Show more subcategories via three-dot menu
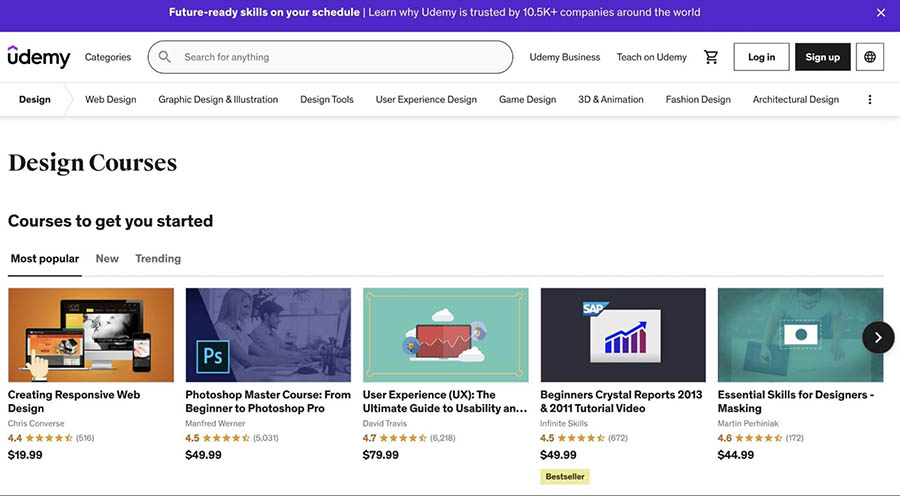The width and height of the screenshot is (900, 496). [869, 100]
